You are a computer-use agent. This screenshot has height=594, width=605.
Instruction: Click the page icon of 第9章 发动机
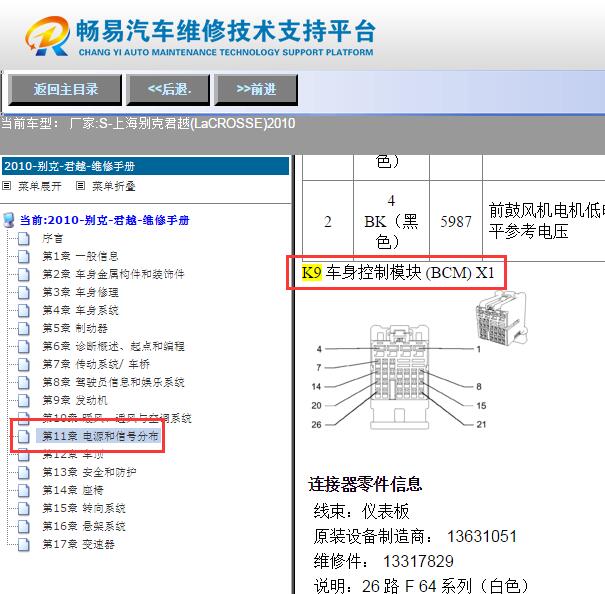click(x=24, y=401)
